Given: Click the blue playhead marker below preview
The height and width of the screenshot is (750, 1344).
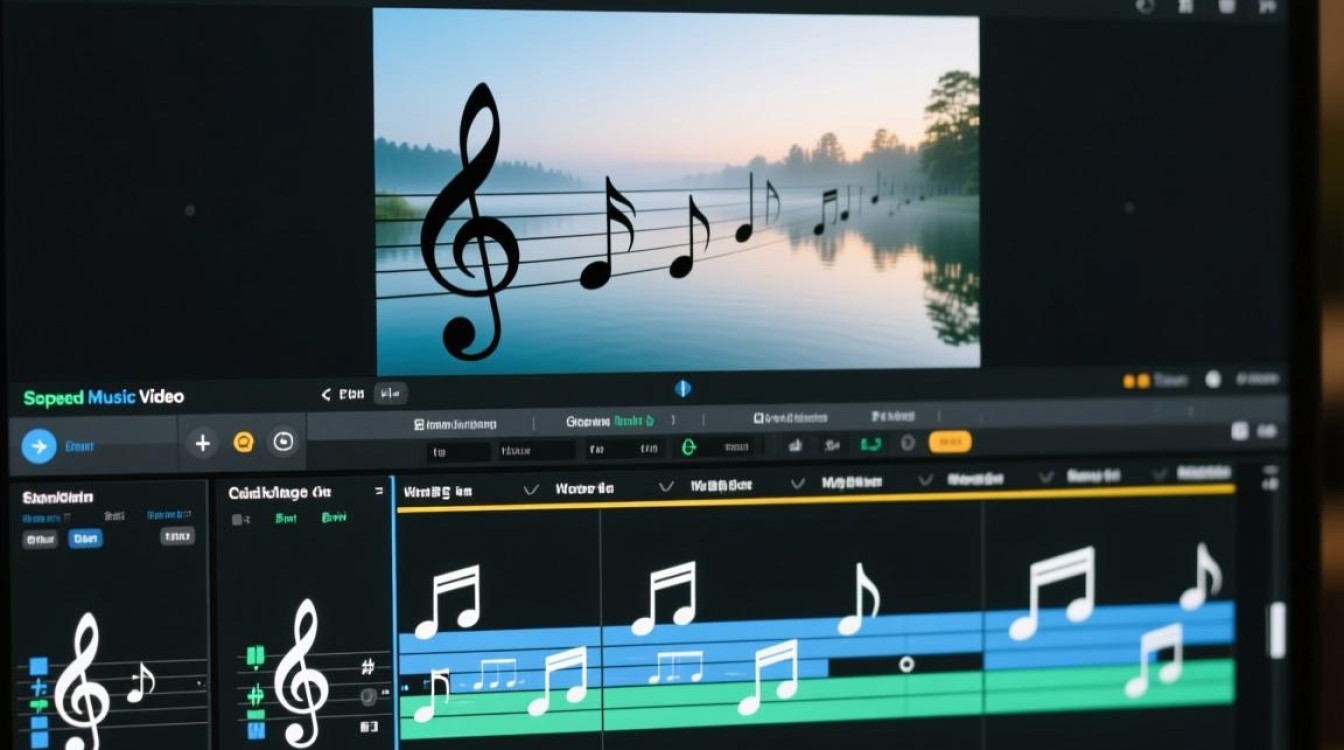Looking at the screenshot, I should click(x=683, y=388).
